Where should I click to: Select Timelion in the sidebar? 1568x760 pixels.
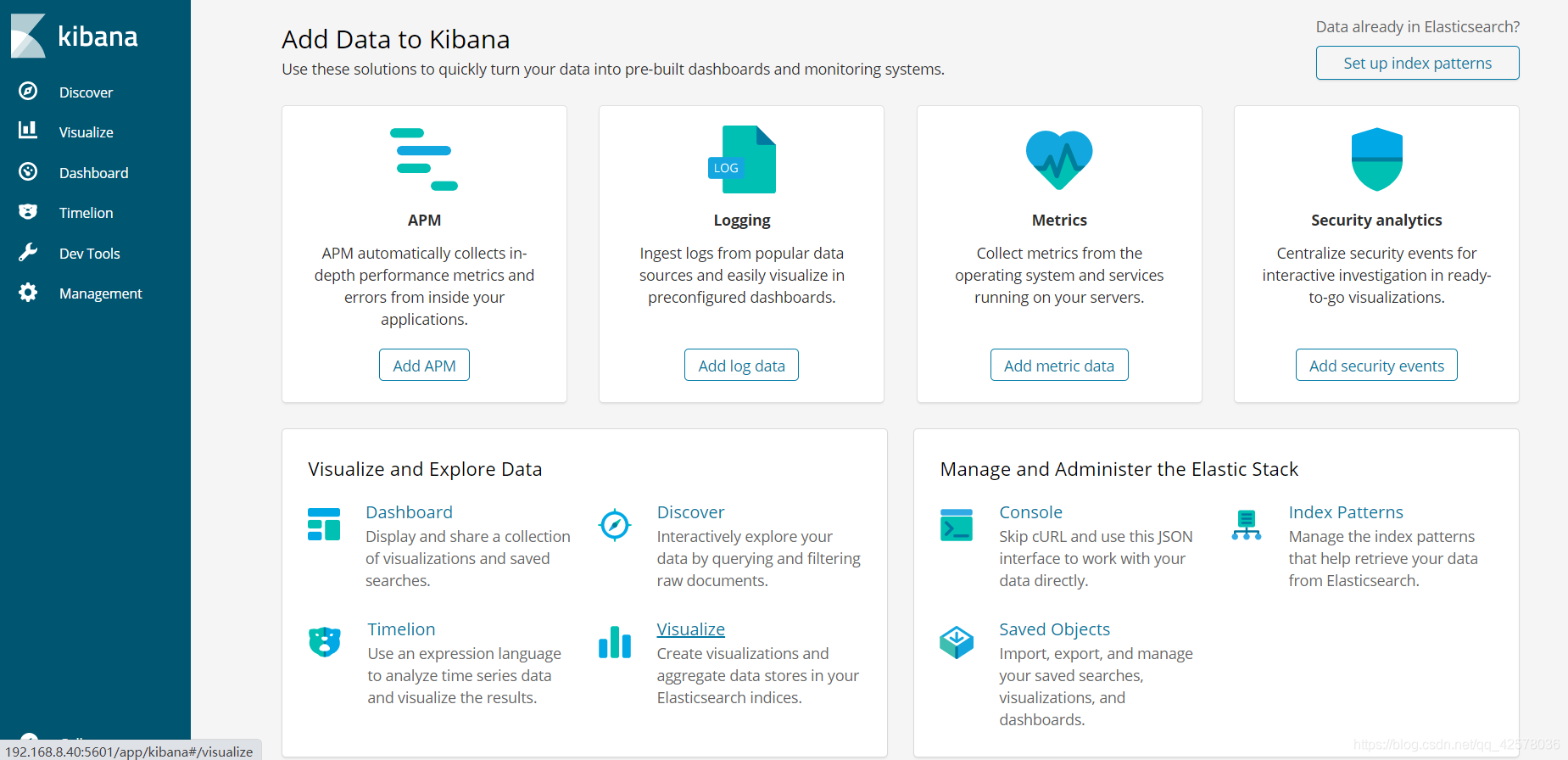point(86,213)
